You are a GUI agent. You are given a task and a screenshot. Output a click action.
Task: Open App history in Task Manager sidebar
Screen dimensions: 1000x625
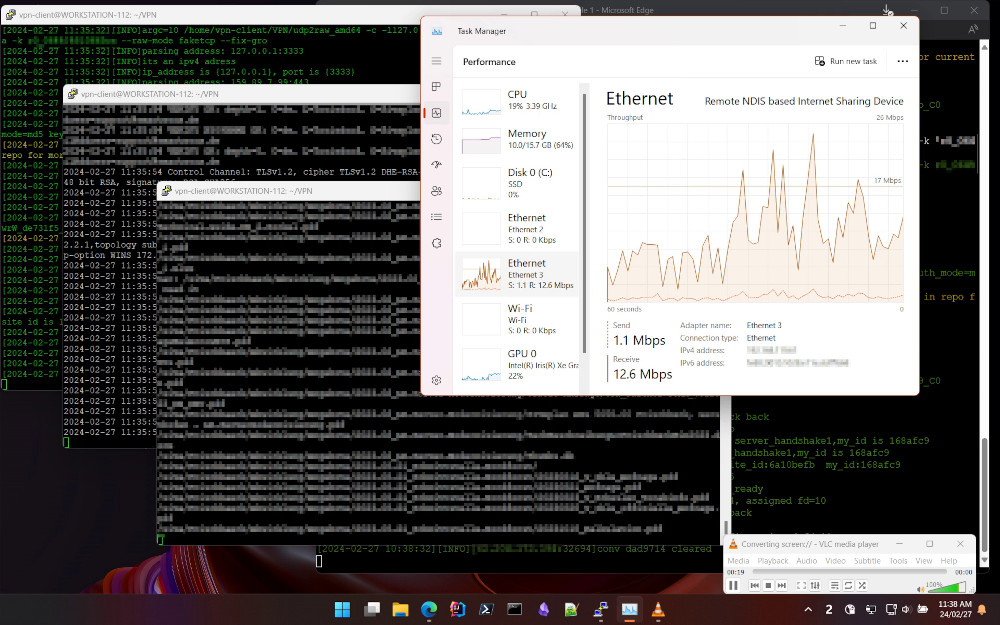[x=437, y=139]
